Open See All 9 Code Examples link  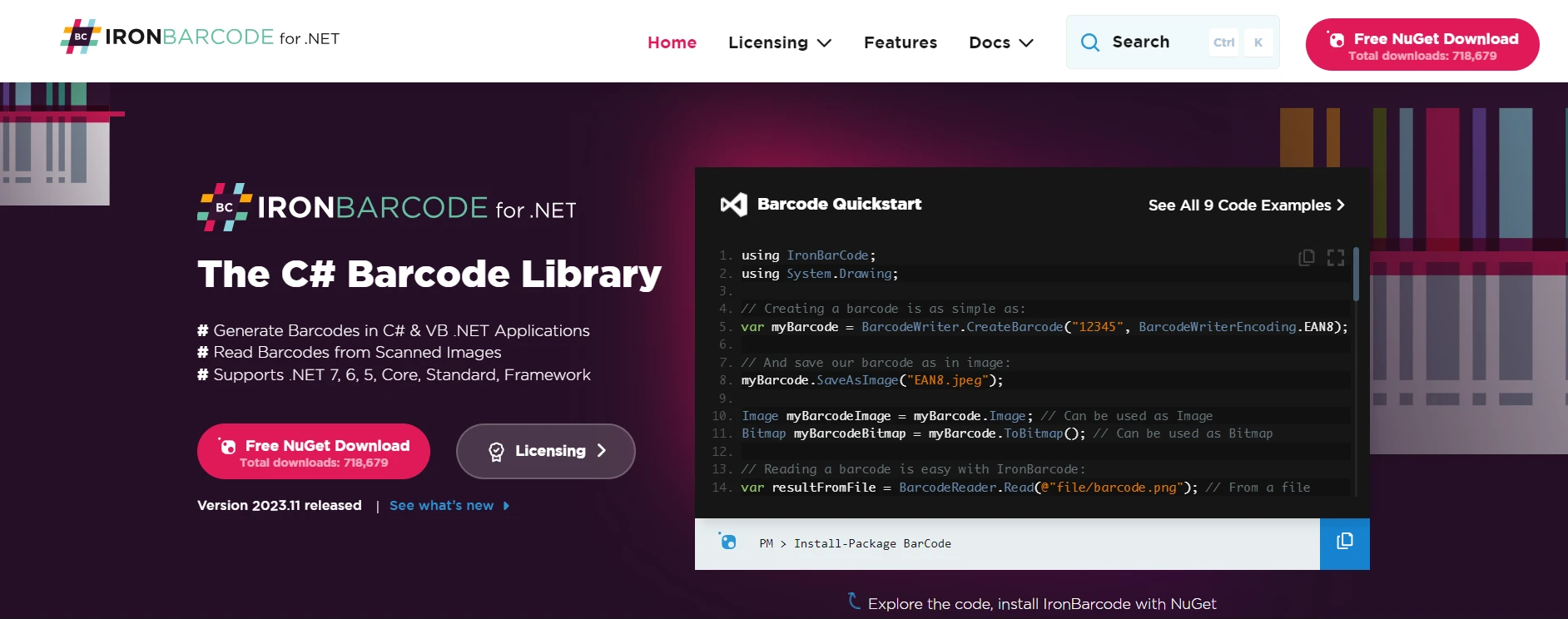[1247, 206]
